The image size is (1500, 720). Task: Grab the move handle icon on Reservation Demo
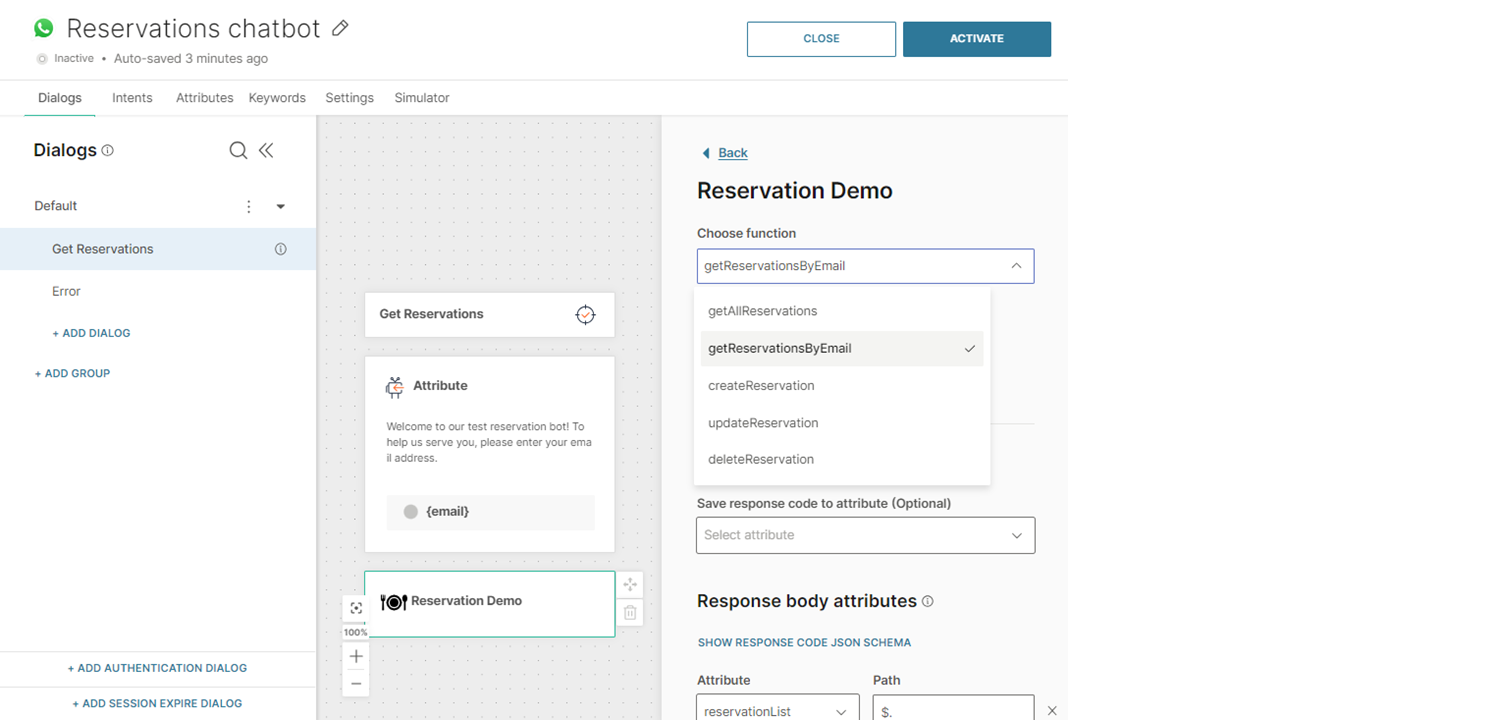click(630, 584)
